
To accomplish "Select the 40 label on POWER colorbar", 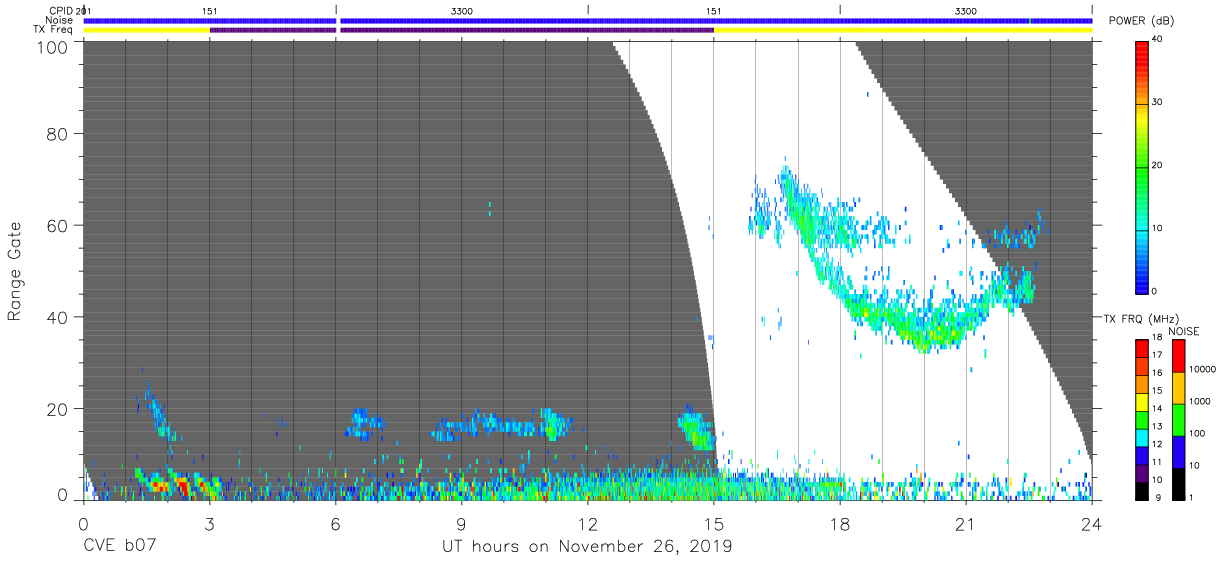I will pyautogui.click(x=1158, y=41).
